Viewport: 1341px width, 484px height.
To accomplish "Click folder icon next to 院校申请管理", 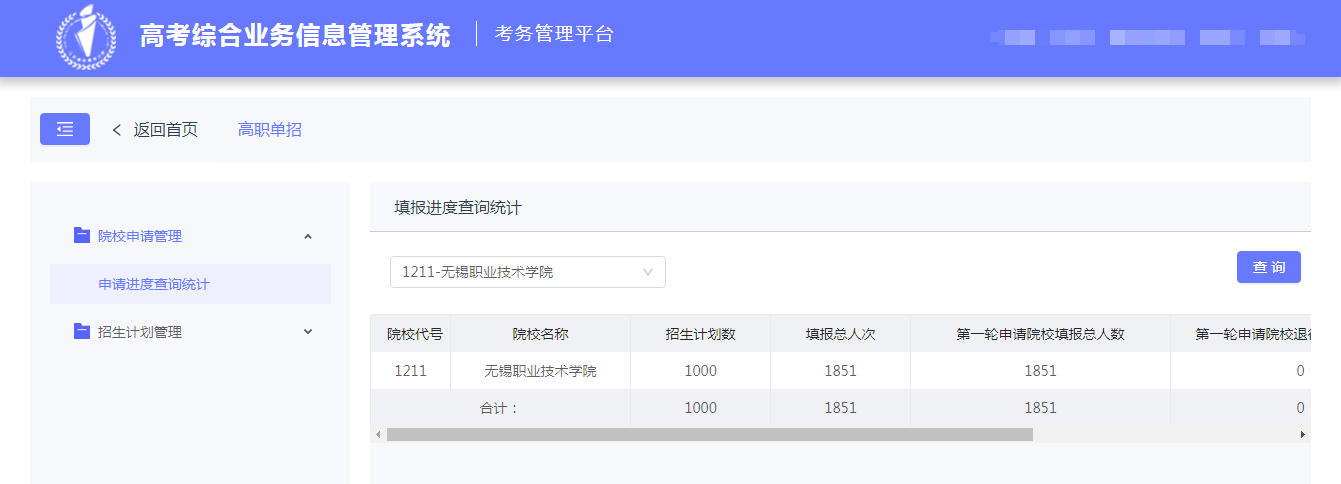I will [x=82, y=236].
